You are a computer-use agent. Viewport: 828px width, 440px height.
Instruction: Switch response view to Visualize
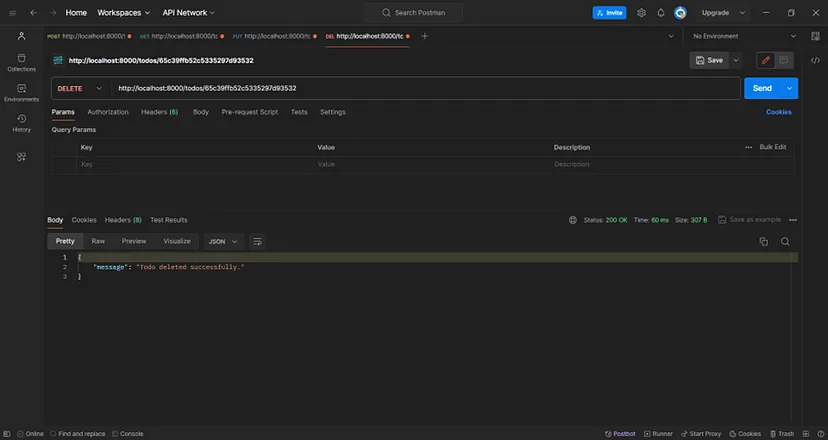click(x=177, y=241)
